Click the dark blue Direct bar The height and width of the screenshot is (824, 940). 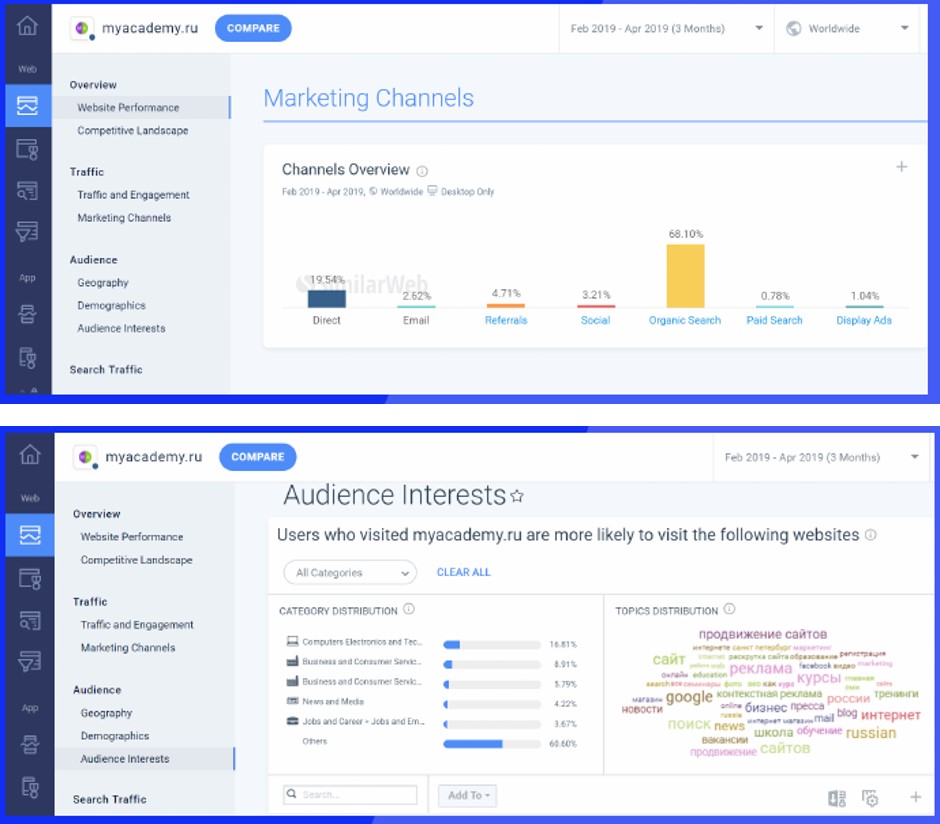(327, 298)
